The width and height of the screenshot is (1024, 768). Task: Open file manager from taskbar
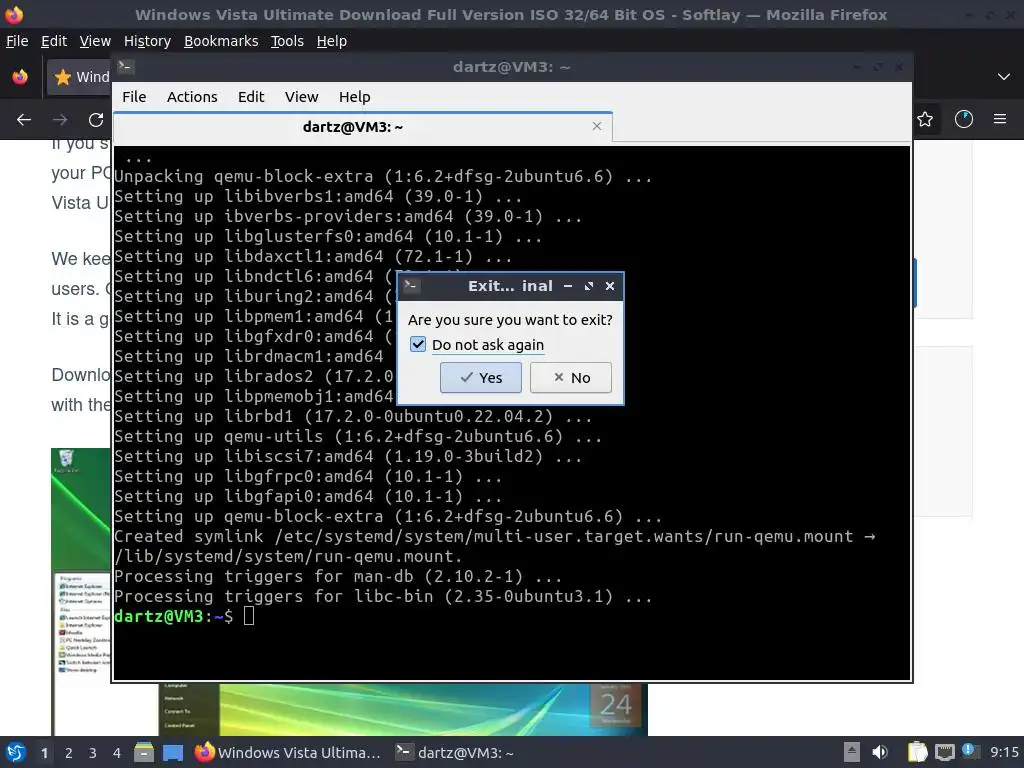[x=144, y=752]
